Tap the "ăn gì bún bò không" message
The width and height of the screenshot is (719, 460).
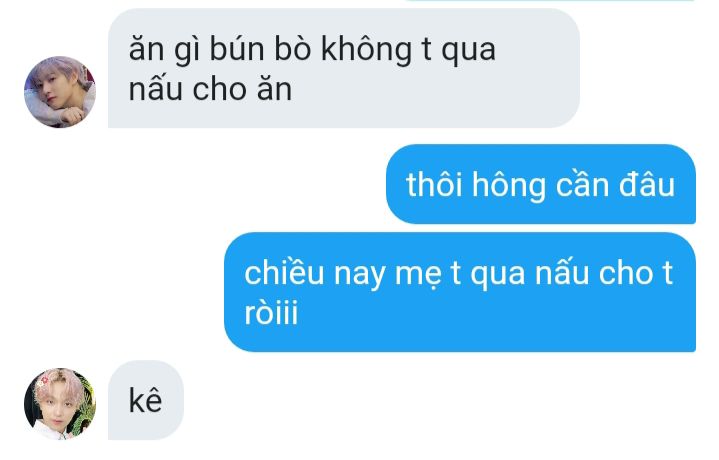tap(344, 68)
